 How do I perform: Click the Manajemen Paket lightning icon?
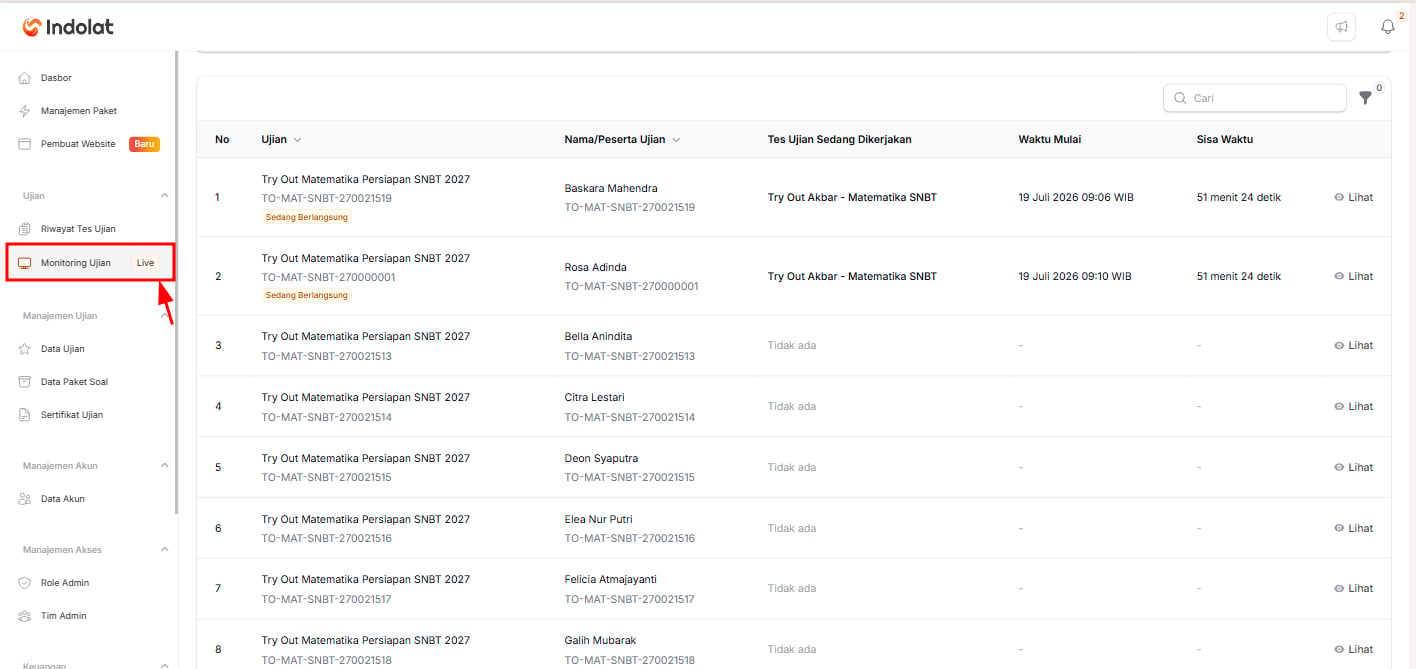click(x=25, y=111)
